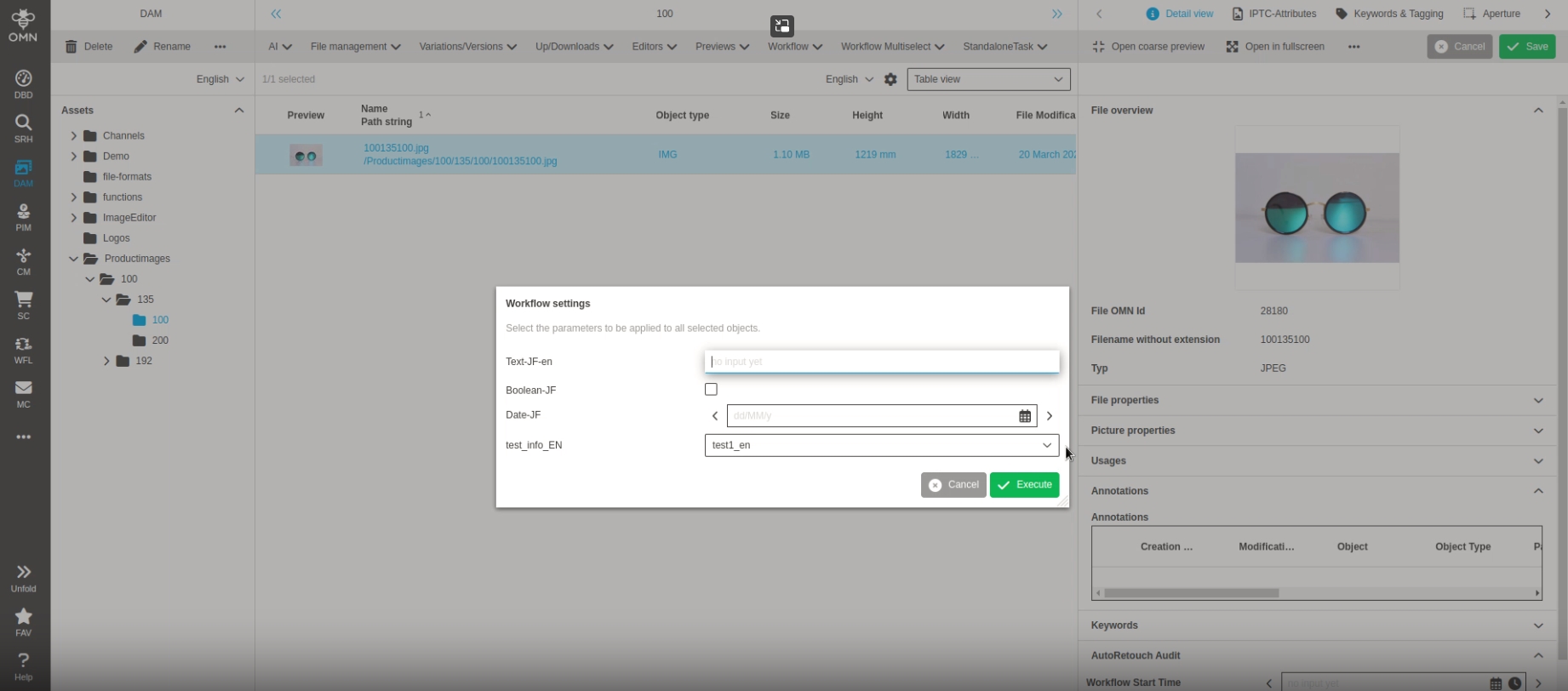Click the FAV star icon
The height and width of the screenshot is (691, 1568).
tap(23, 621)
